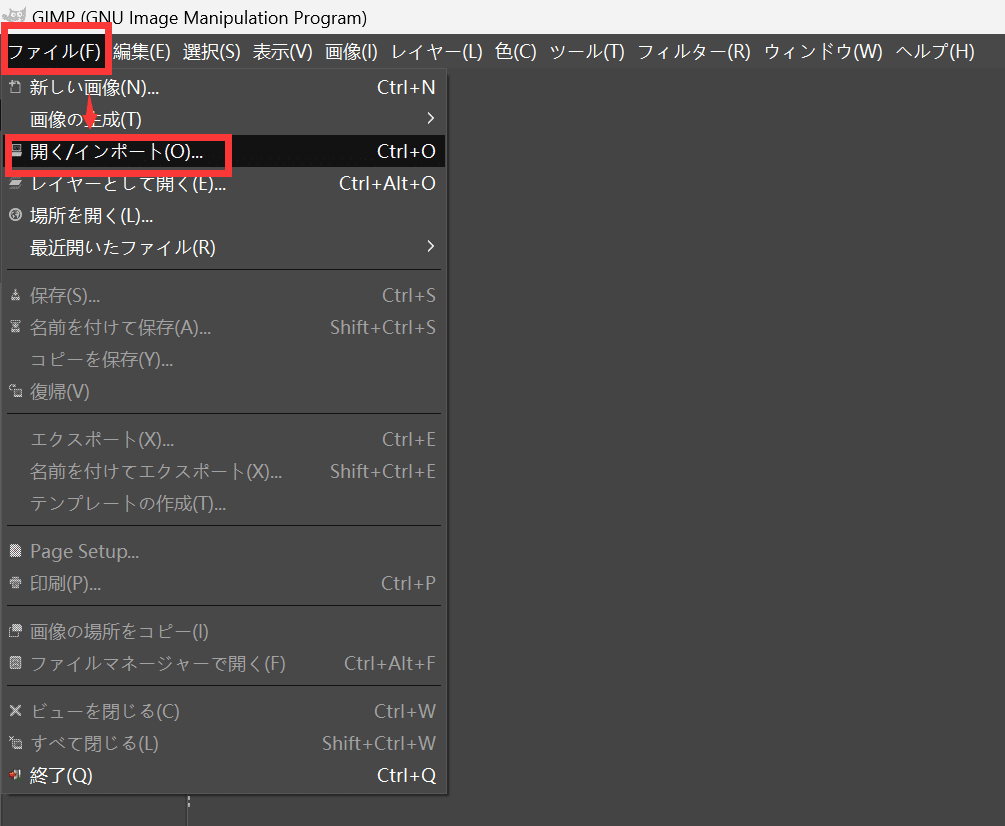Expand the 最近開いたファイル submenu arrow
The height and width of the screenshot is (826, 1005).
tap(431, 247)
